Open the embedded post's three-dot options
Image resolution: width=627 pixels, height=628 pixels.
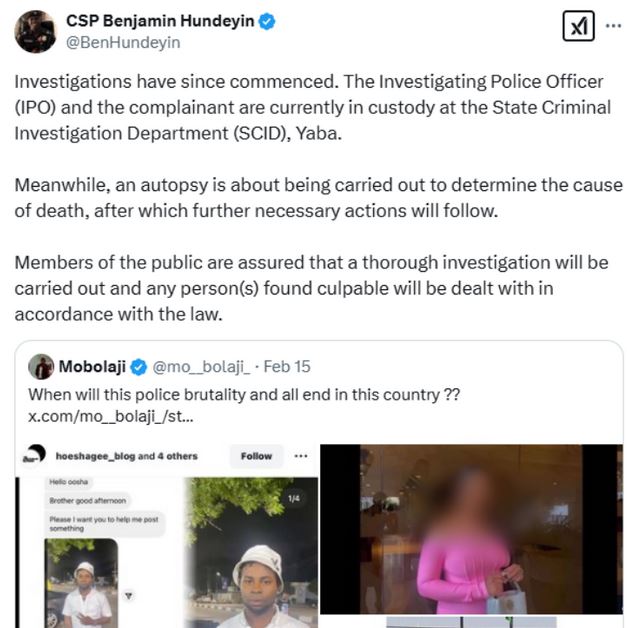tap(301, 456)
